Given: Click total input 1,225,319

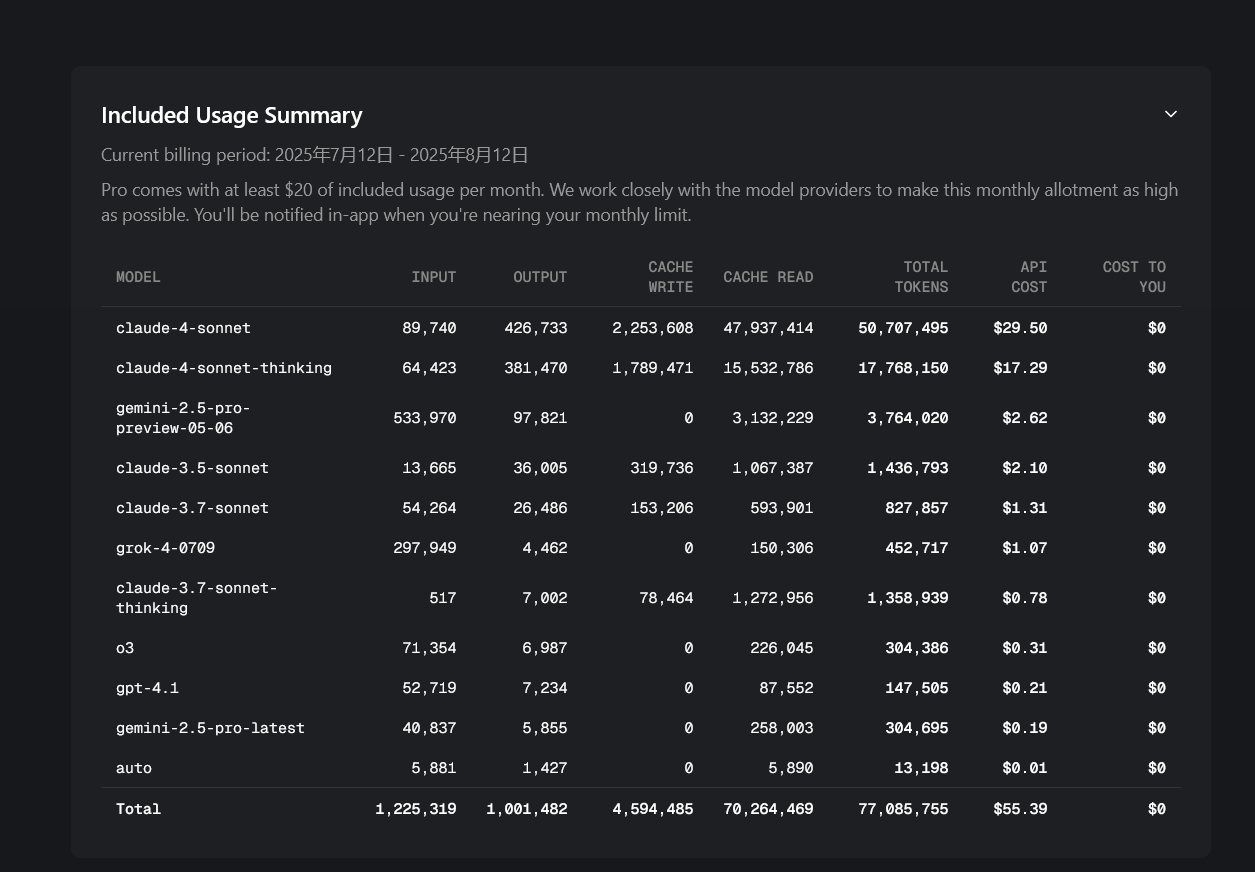Looking at the screenshot, I should pos(416,809).
